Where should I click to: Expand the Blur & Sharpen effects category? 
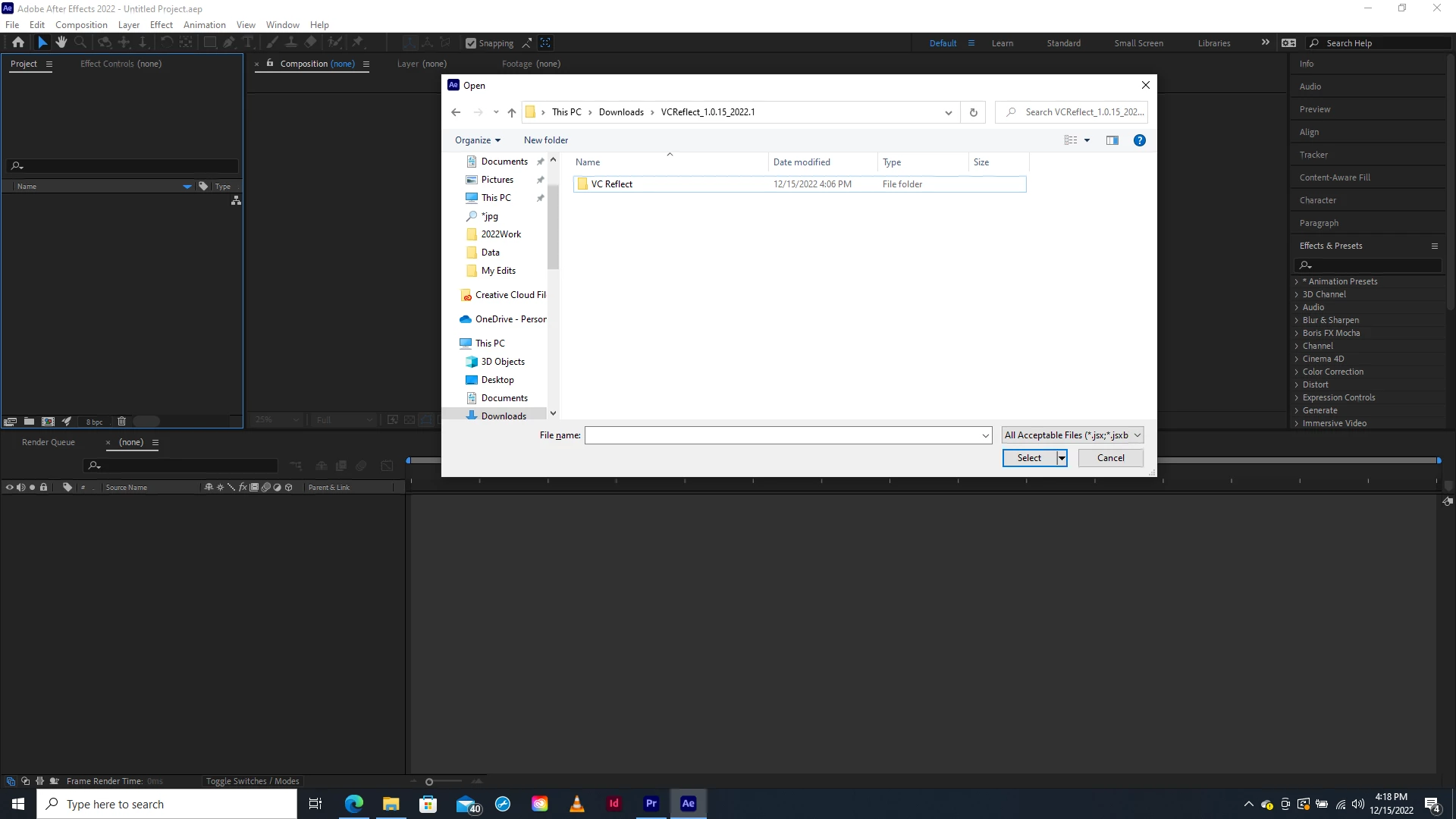(x=1297, y=320)
